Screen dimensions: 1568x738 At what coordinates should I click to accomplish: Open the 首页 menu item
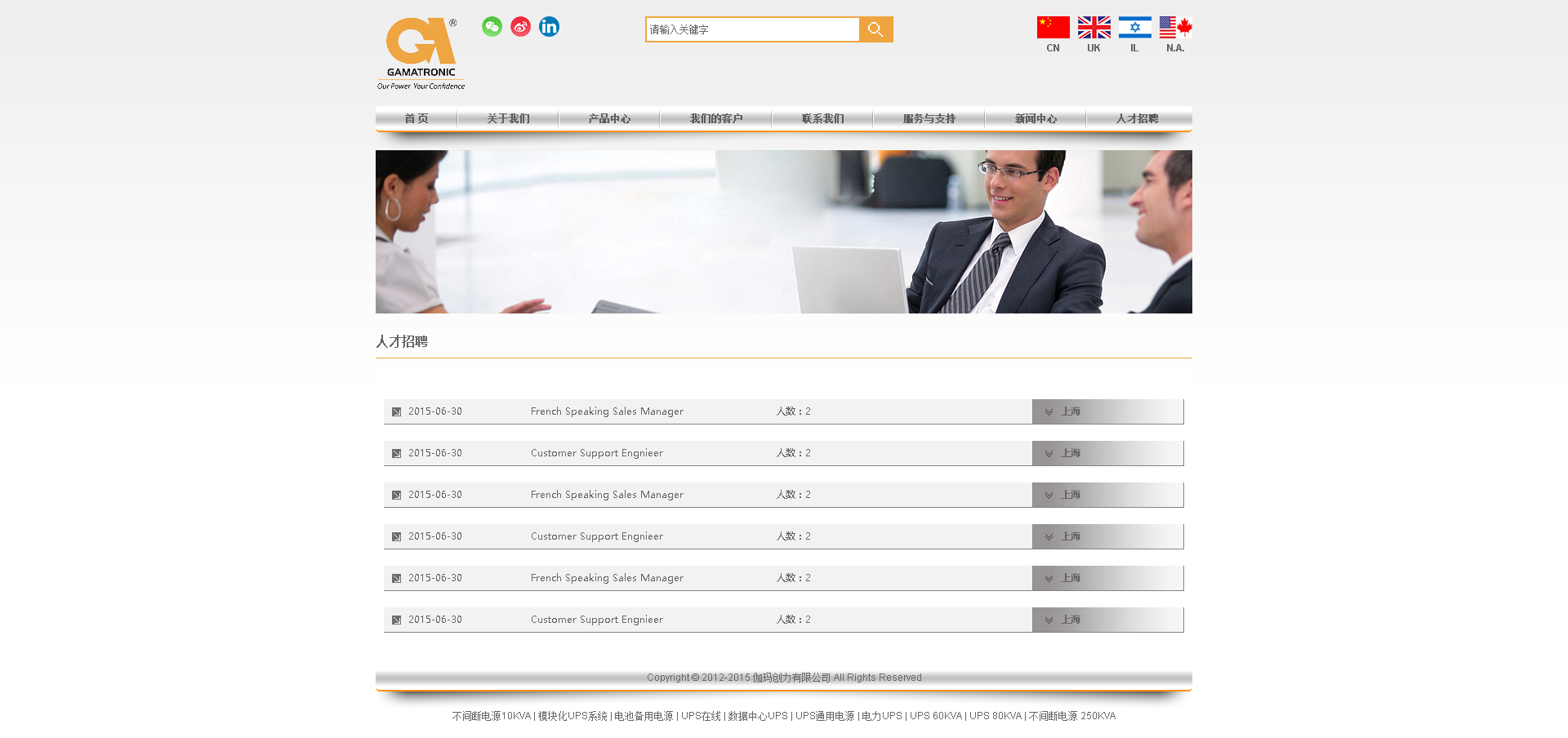click(x=416, y=119)
